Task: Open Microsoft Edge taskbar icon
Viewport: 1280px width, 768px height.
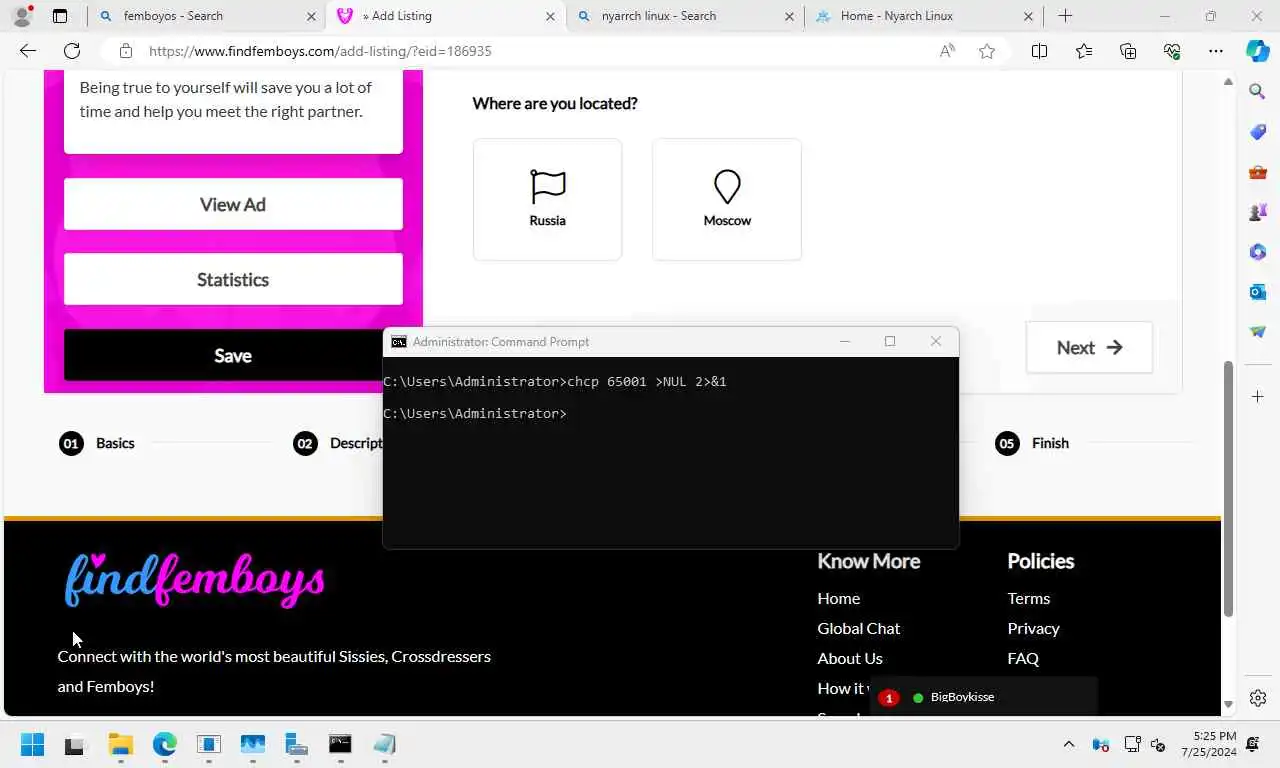Action: click(164, 745)
